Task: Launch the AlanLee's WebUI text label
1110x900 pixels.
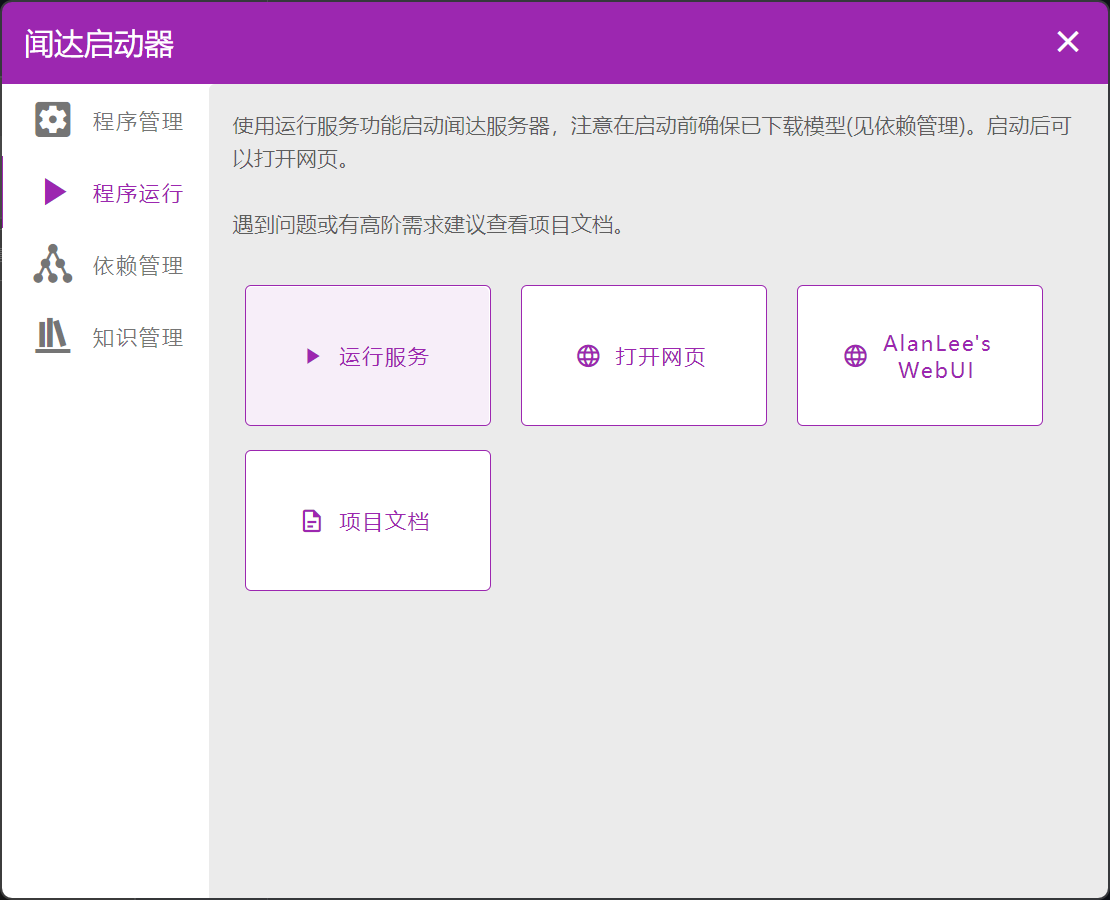Action: 937,357
